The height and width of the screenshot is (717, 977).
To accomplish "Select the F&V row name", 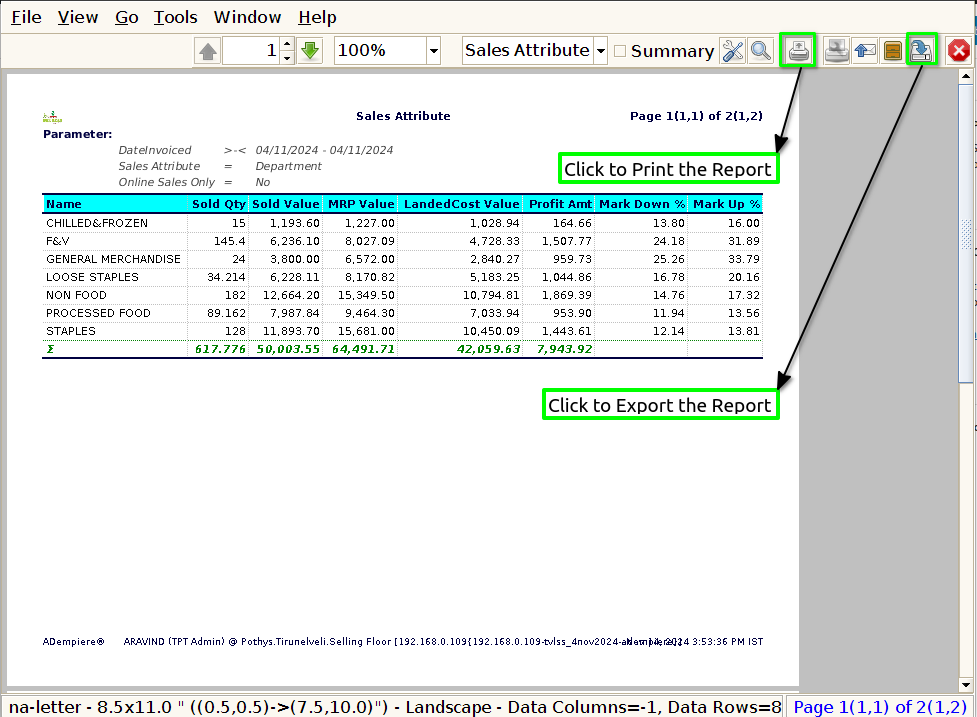I will (x=57, y=241).
